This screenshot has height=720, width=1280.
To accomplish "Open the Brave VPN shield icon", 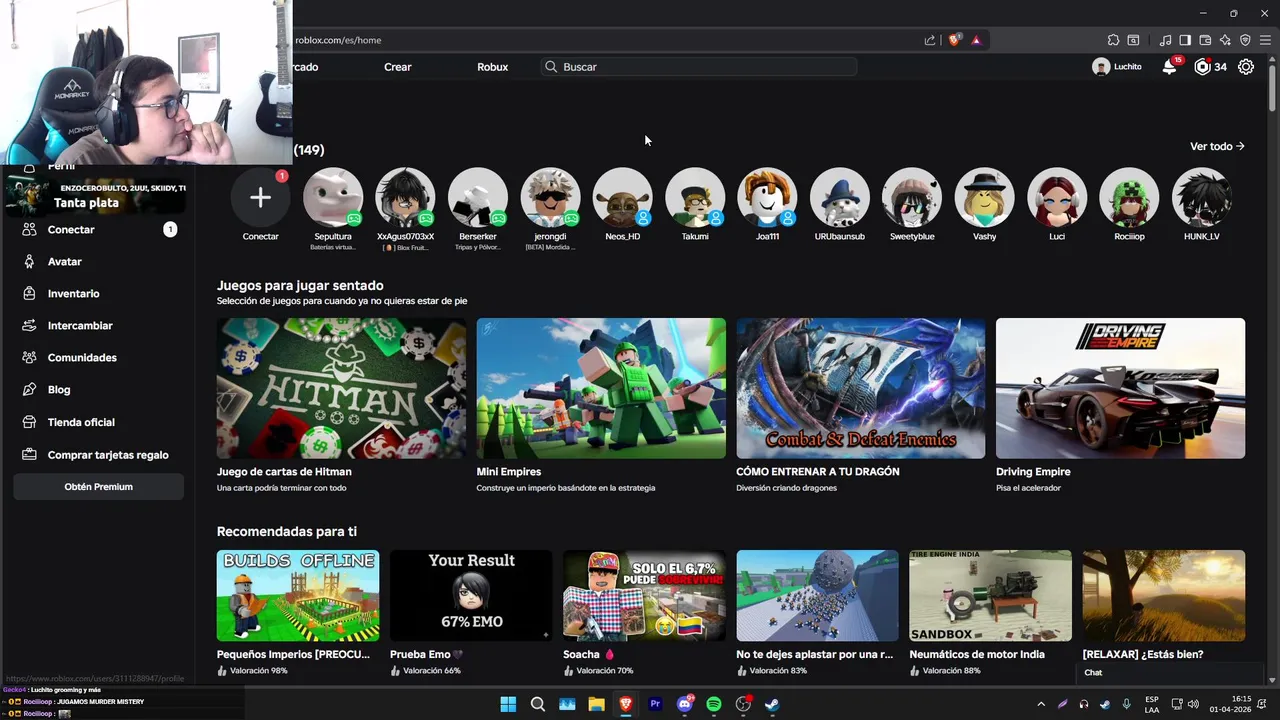I will click(1245, 40).
